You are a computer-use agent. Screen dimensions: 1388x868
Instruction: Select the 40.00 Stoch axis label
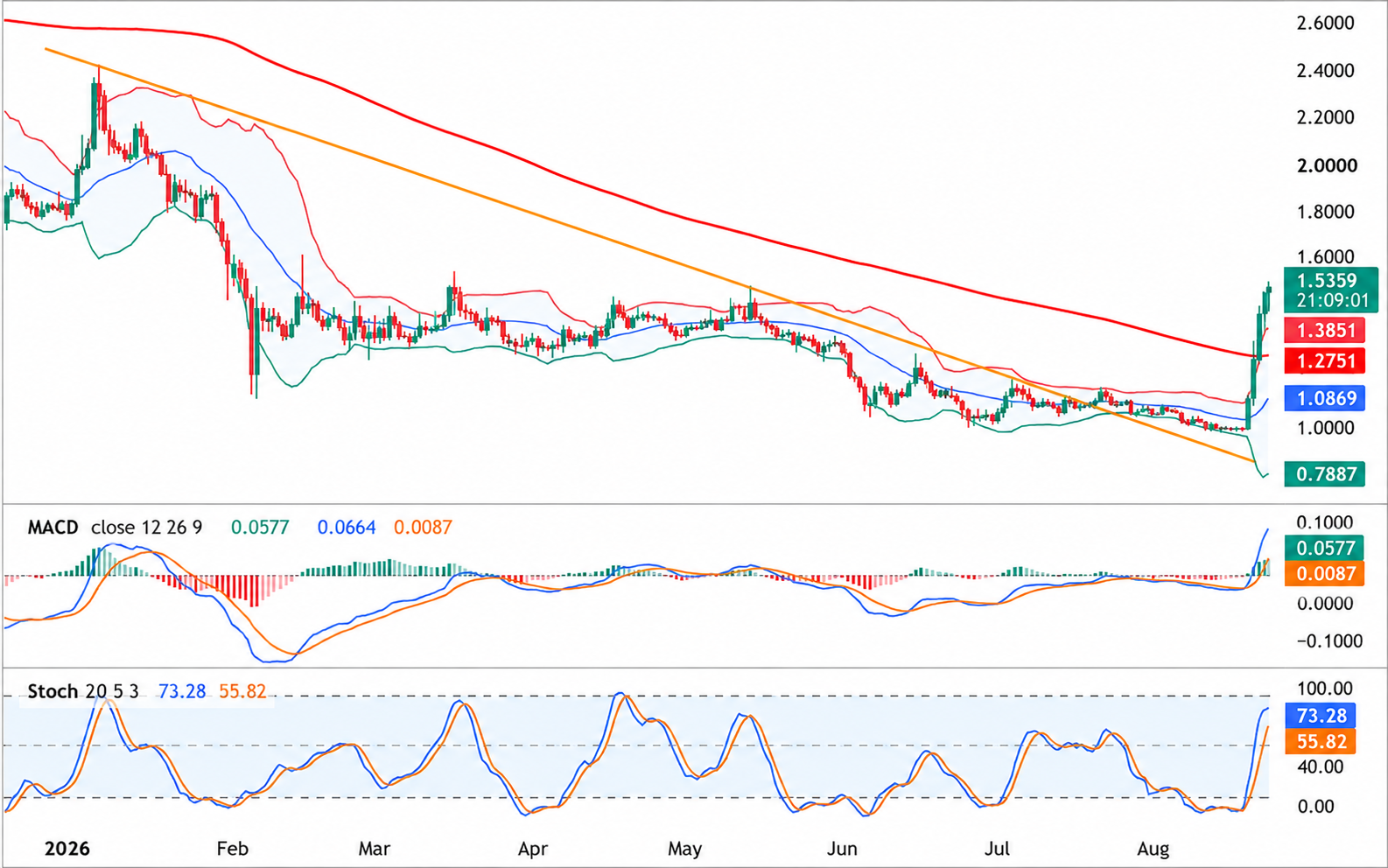1320,767
